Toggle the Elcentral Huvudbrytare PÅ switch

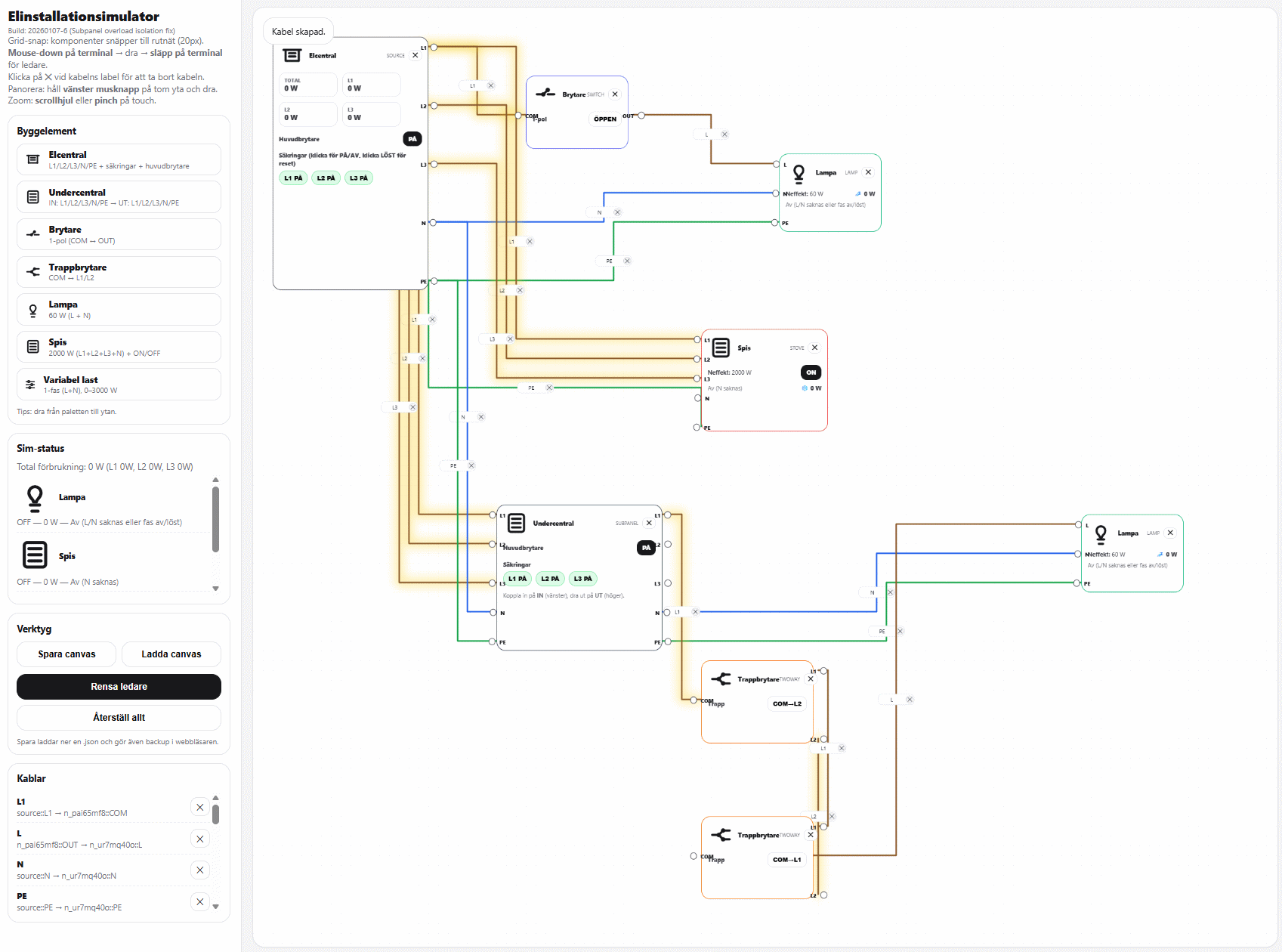coord(412,139)
